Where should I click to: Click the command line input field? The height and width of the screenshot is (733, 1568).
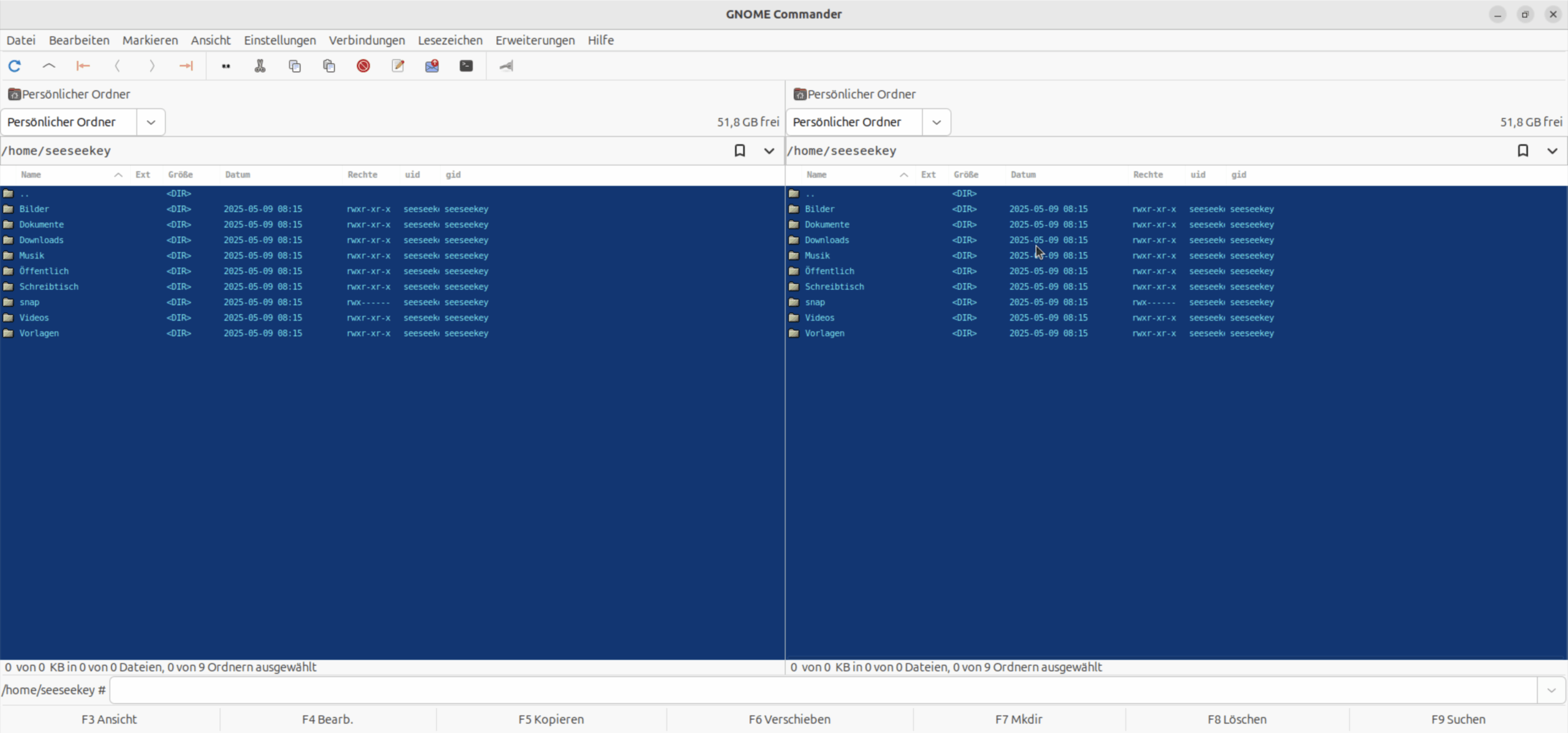pos(821,691)
